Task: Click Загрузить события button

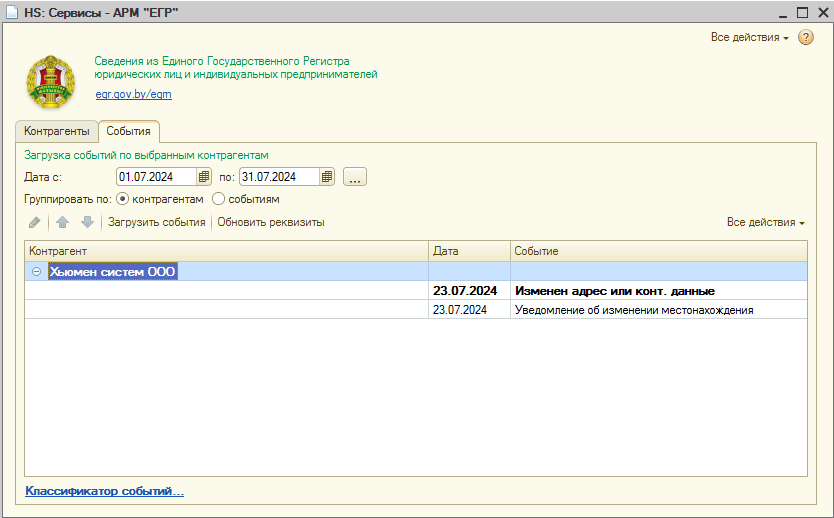Action: 156,222
